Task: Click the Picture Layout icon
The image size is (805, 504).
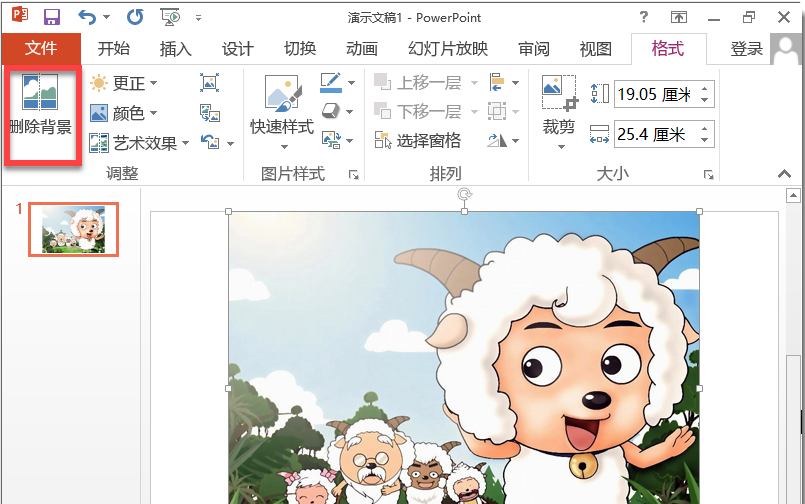Action: (x=331, y=140)
